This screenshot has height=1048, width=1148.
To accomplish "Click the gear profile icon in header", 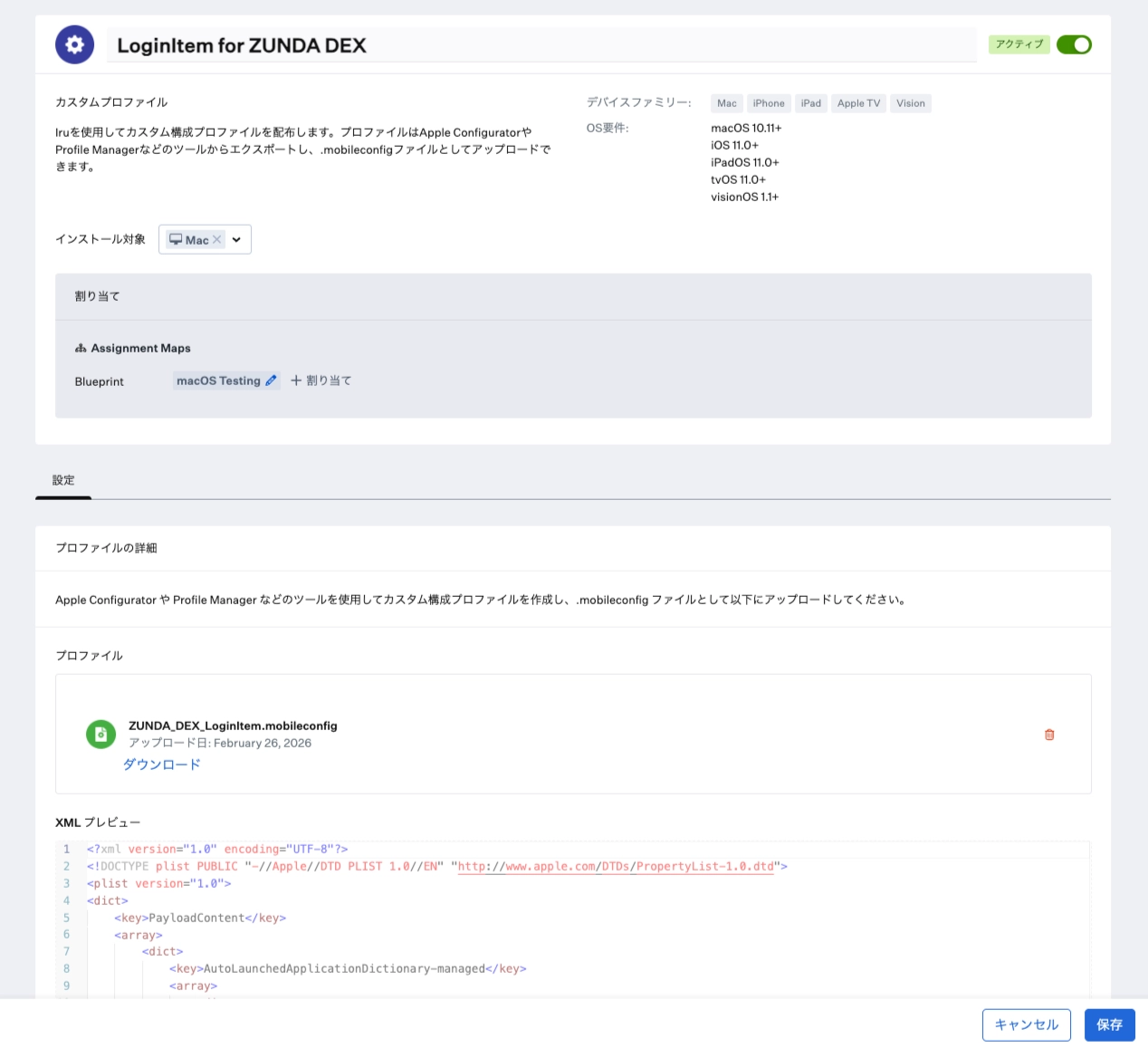I will pyautogui.click(x=74, y=44).
